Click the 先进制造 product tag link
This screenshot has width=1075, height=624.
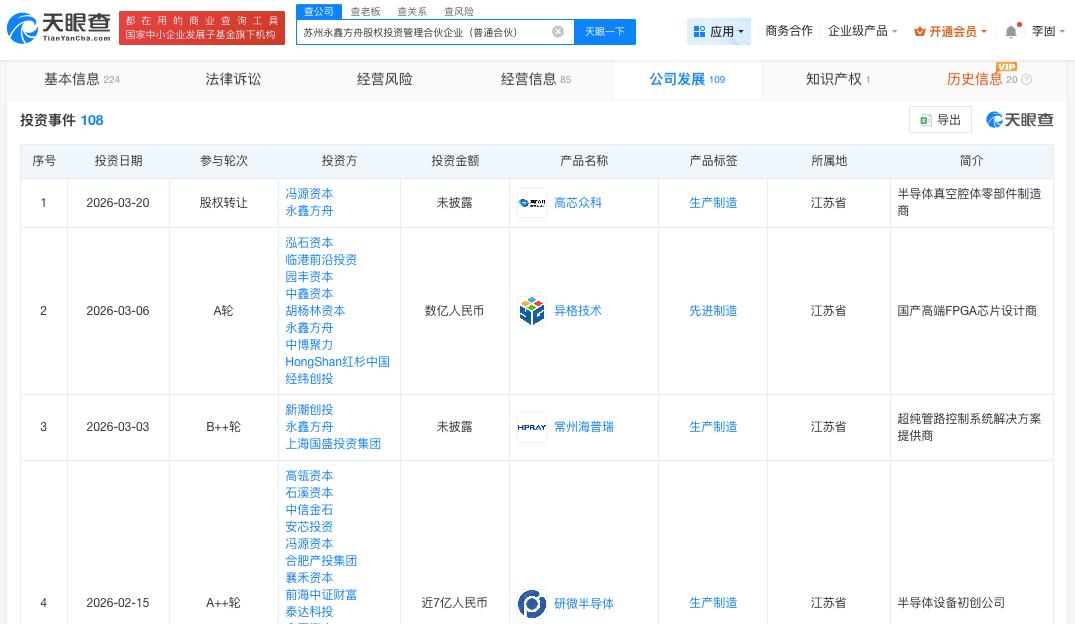click(713, 311)
